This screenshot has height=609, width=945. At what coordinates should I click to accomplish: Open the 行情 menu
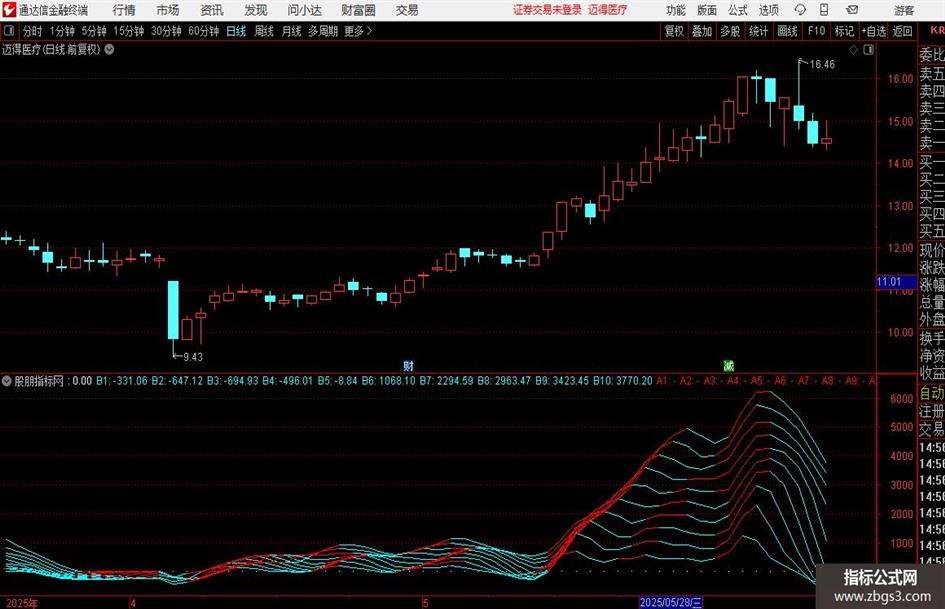124,10
